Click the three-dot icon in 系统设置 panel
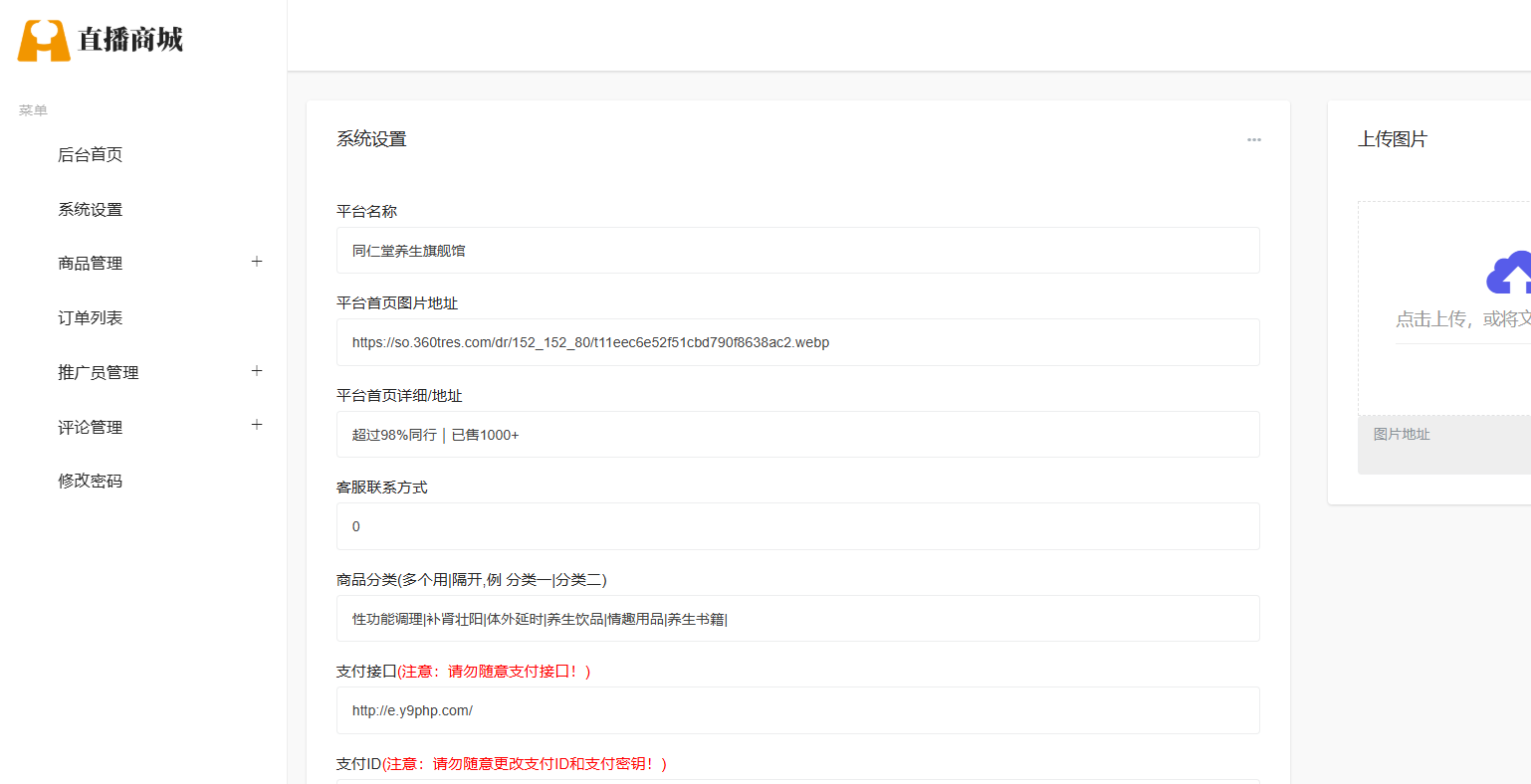 point(1253,140)
